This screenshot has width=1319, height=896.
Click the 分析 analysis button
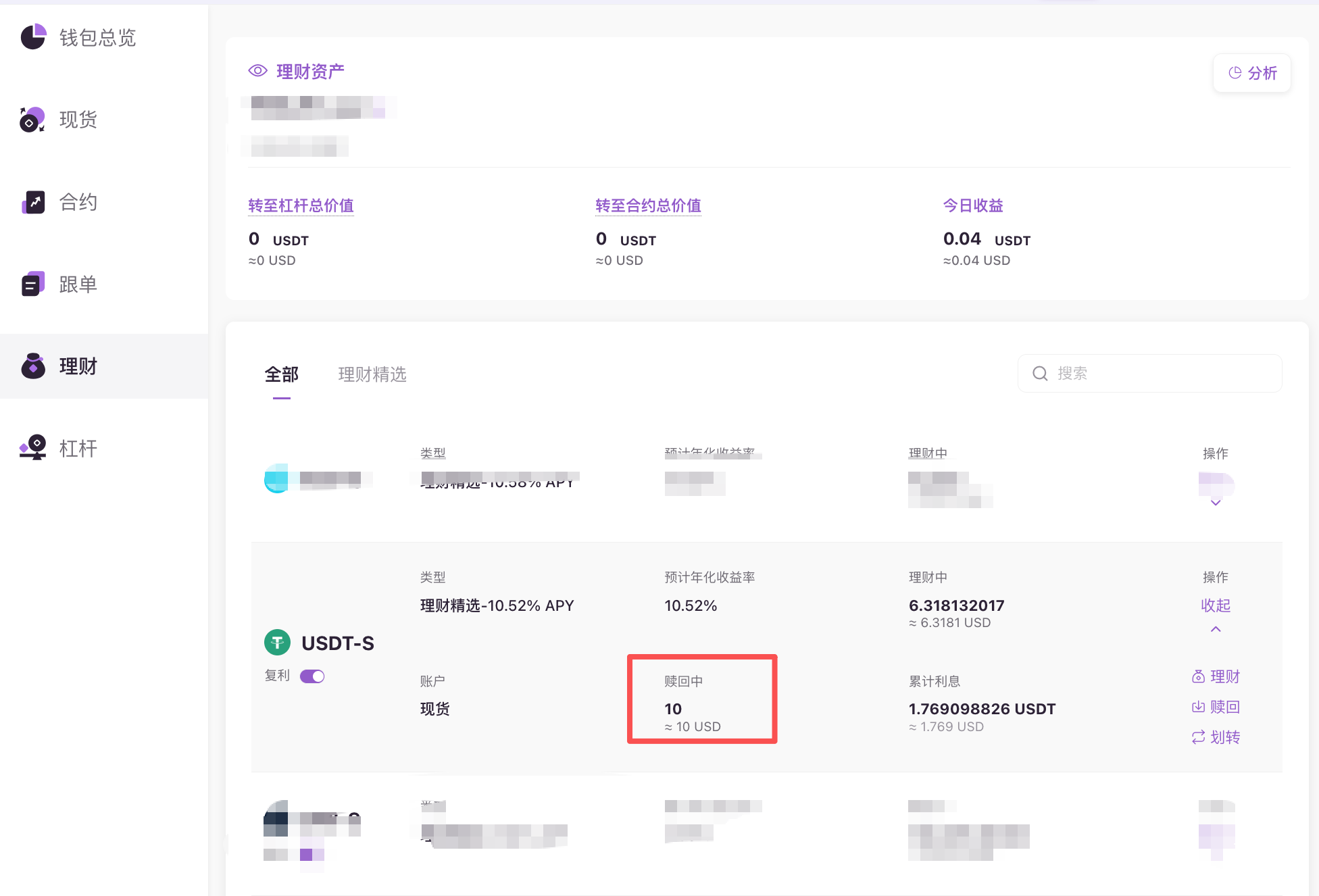point(1252,73)
